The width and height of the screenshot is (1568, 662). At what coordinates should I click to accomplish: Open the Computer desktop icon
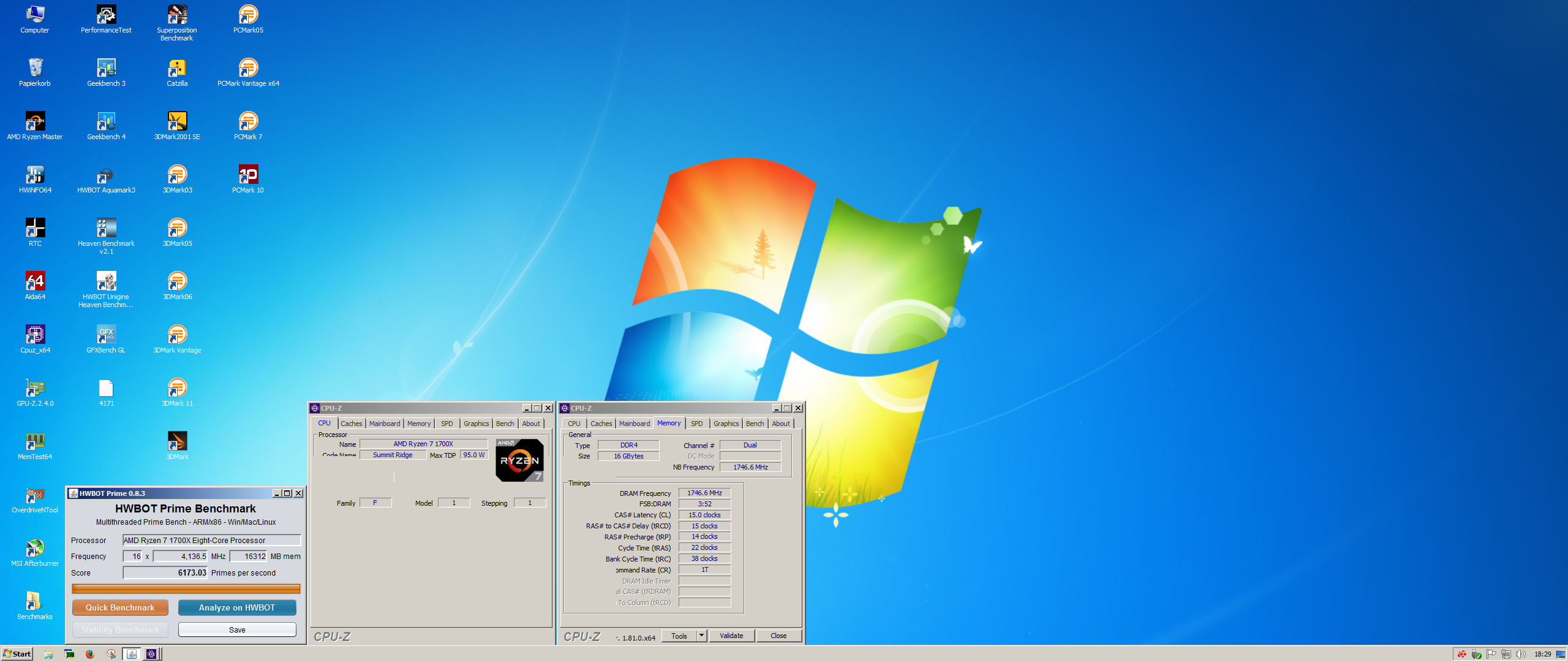tap(35, 19)
